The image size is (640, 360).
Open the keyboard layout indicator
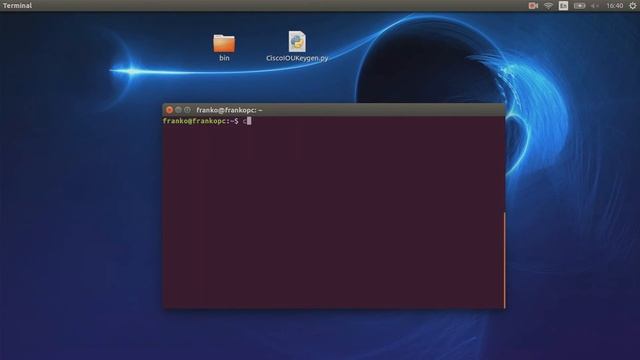[x=563, y=6]
